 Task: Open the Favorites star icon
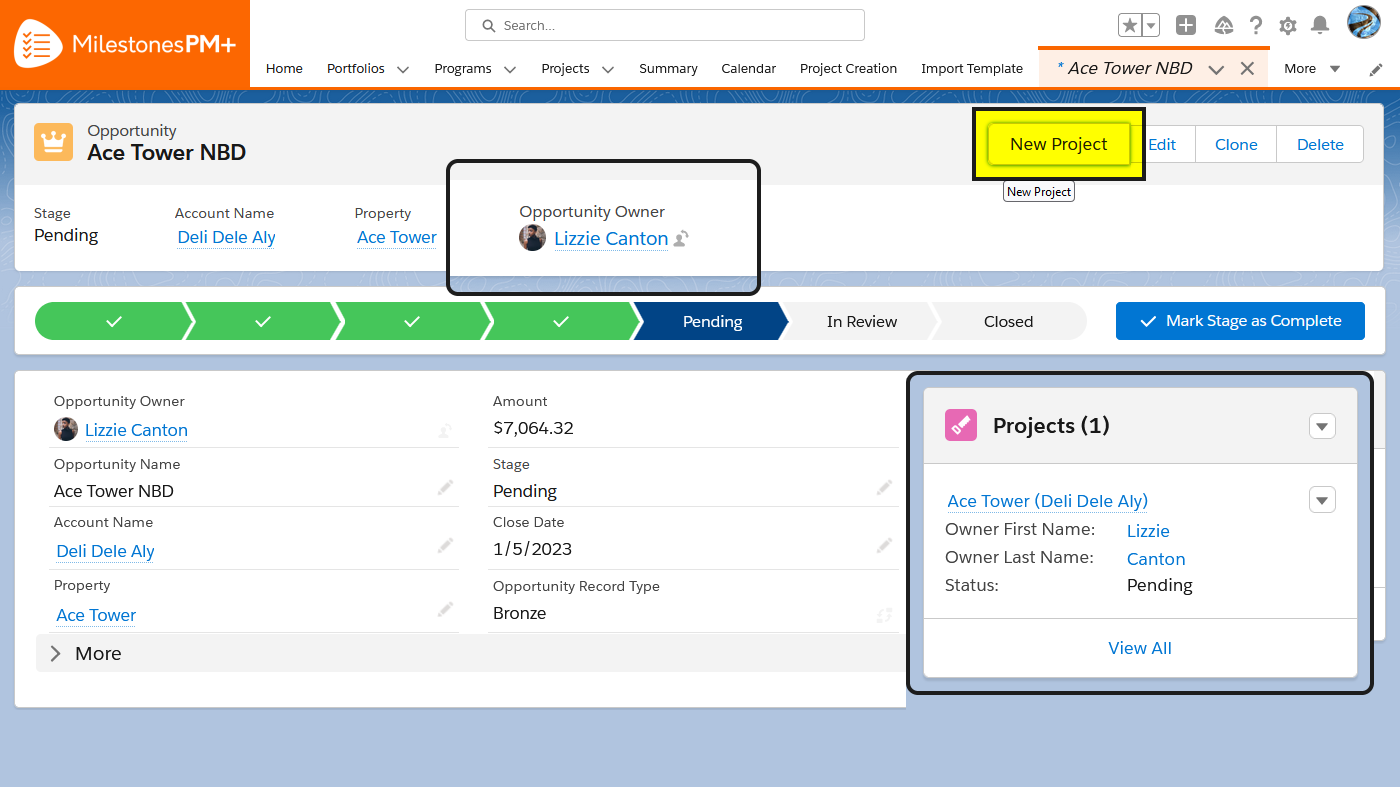[x=1129, y=26]
